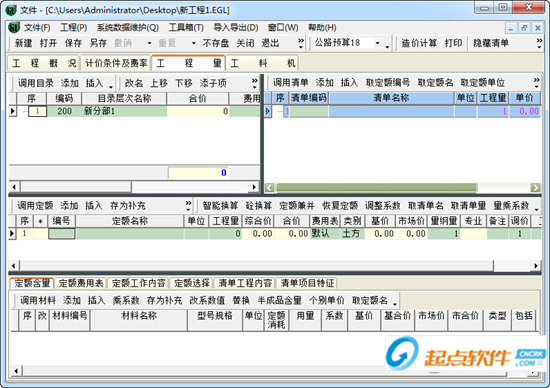Click 取定额编号 in list toolbar
550x388 pixels.
388,82
